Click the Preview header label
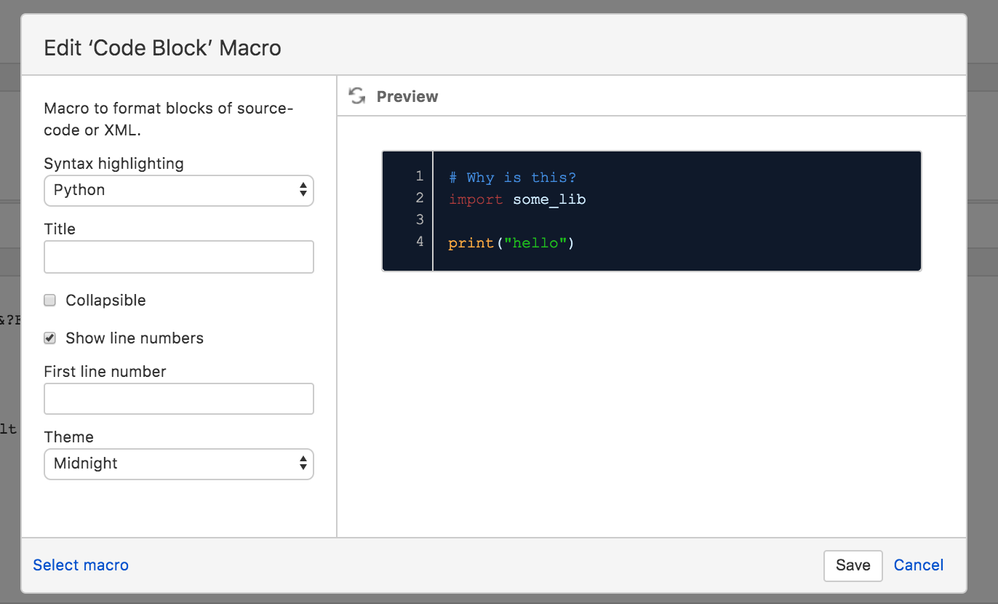The width and height of the screenshot is (998, 604). [407, 96]
